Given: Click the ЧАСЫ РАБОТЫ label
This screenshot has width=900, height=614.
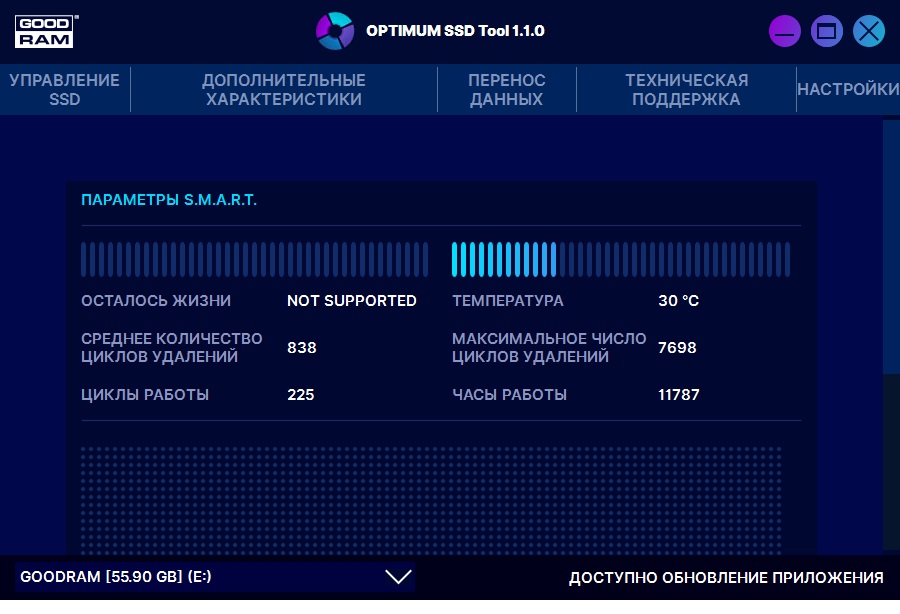Looking at the screenshot, I should pyautogui.click(x=510, y=395).
